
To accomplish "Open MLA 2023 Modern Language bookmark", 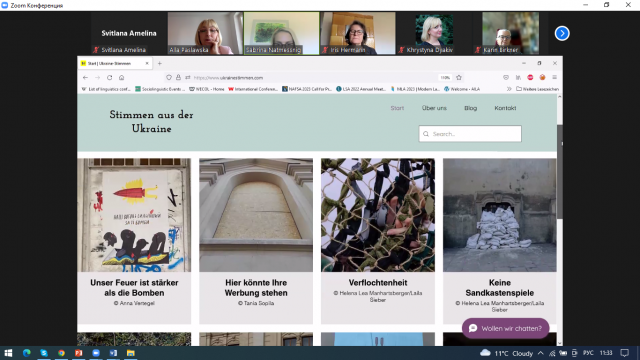I will click(x=415, y=89).
